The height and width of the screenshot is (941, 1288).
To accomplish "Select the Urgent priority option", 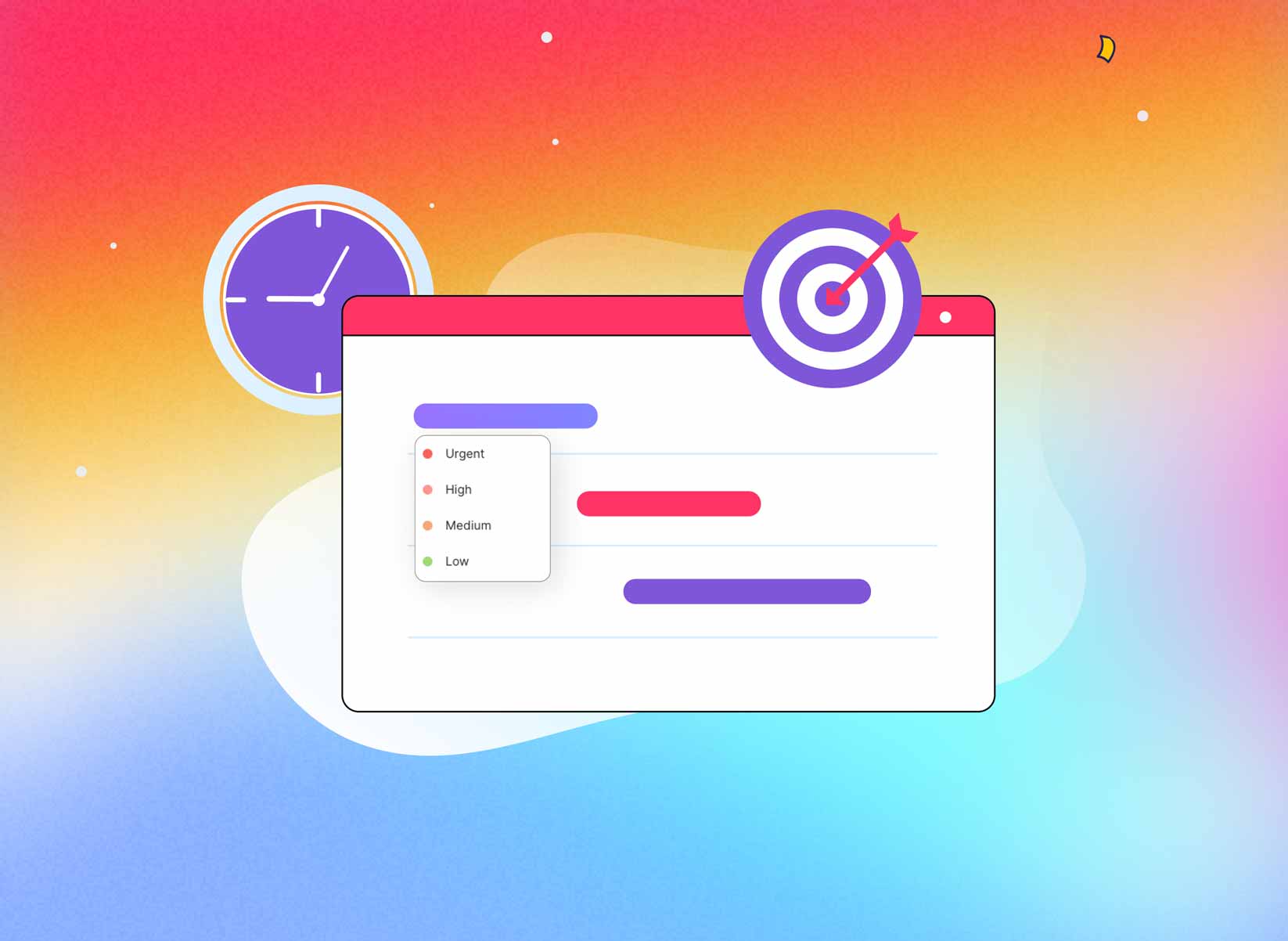I will pyautogui.click(x=464, y=453).
